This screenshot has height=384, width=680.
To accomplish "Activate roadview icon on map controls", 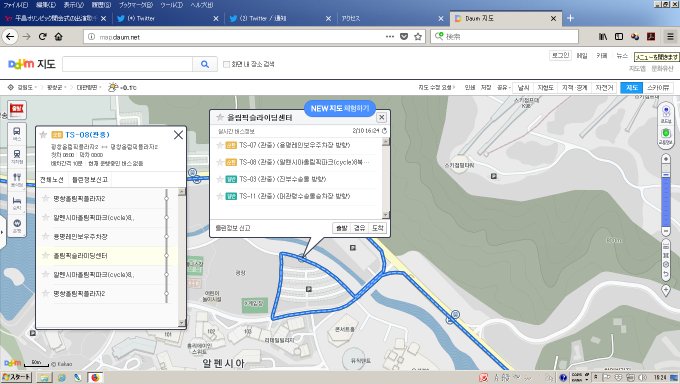I will (666, 113).
